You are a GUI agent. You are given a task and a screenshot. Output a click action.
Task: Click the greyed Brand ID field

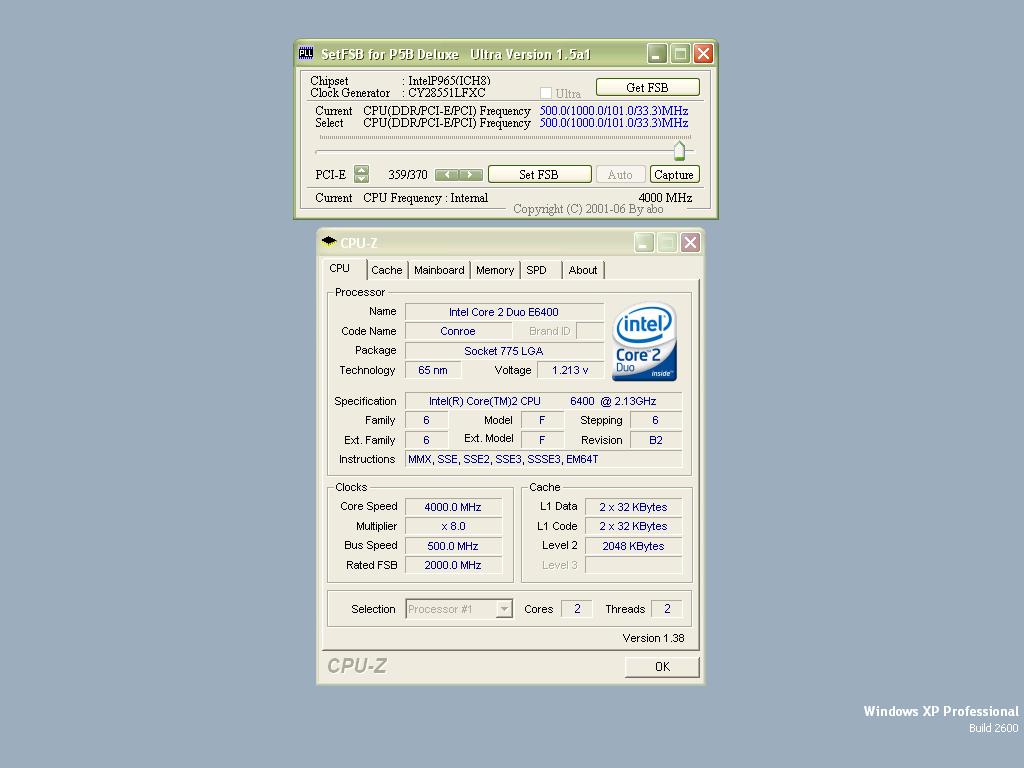[590, 331]
